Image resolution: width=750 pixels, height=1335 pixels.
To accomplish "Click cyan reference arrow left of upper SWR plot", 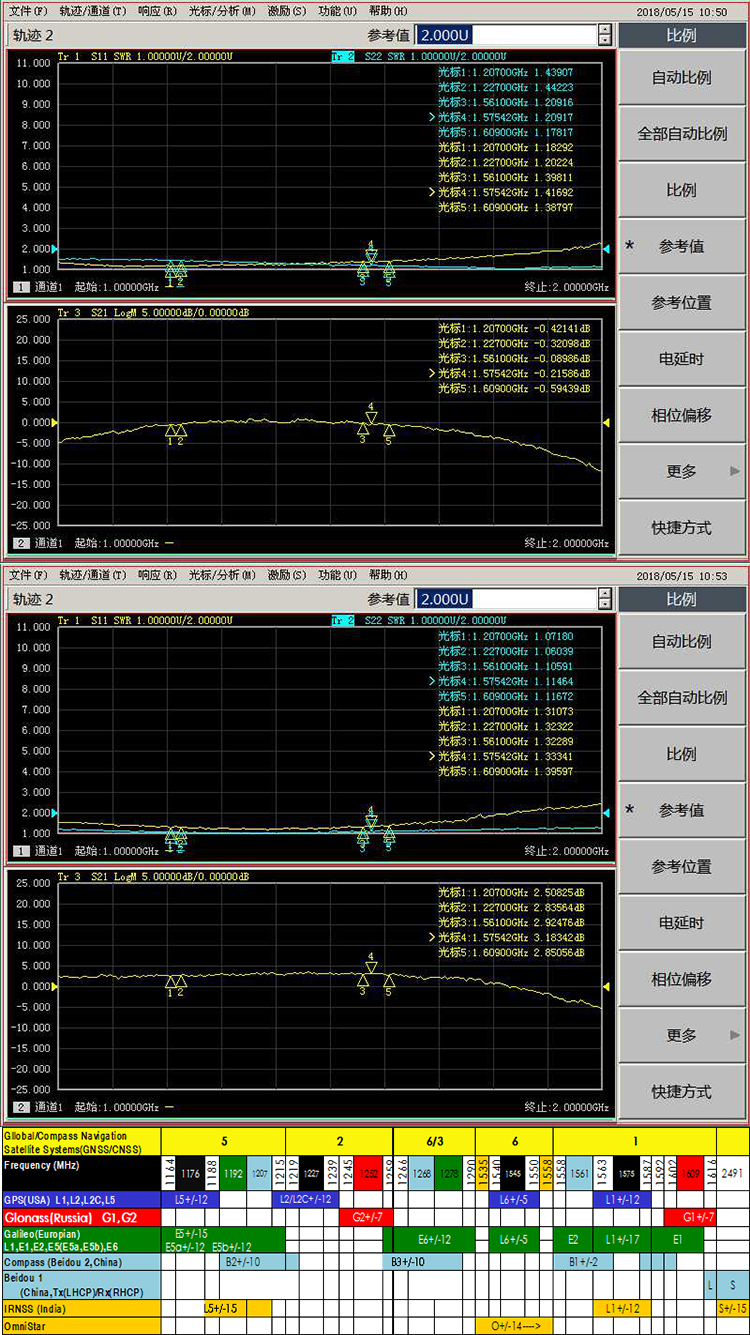I will tap(55, 249).
